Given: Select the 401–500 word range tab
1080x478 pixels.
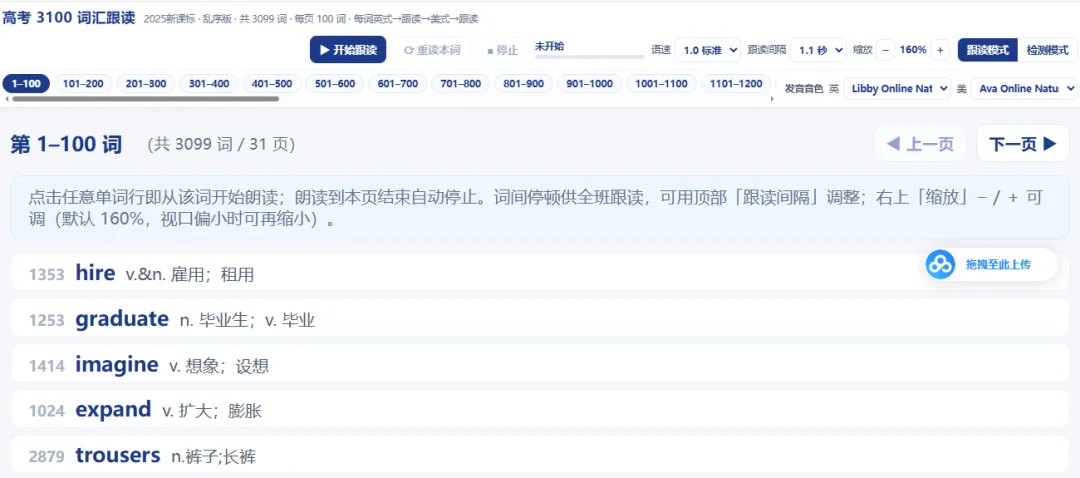Looking at the screenshot, I should [x=272, y=84].
